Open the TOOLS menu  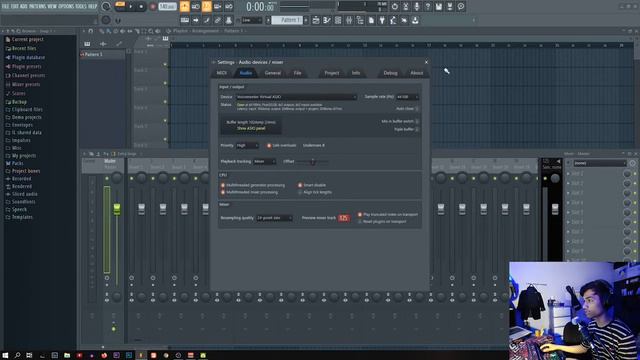[x=81, y=7]
